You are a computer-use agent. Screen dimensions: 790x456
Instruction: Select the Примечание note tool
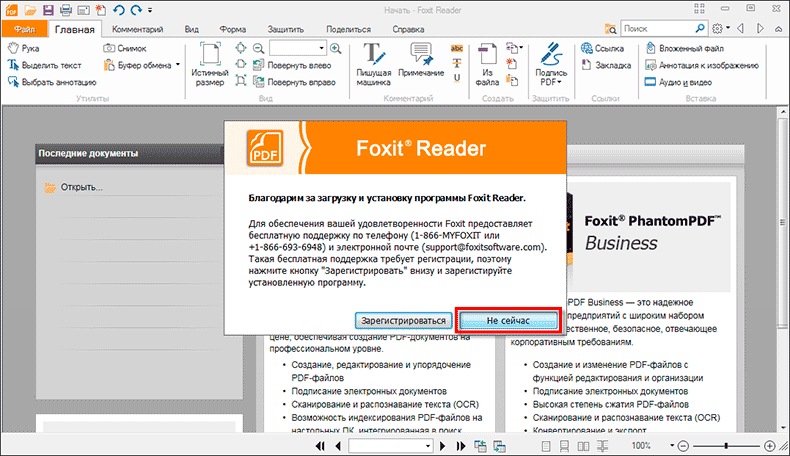(x=421, y=60)
